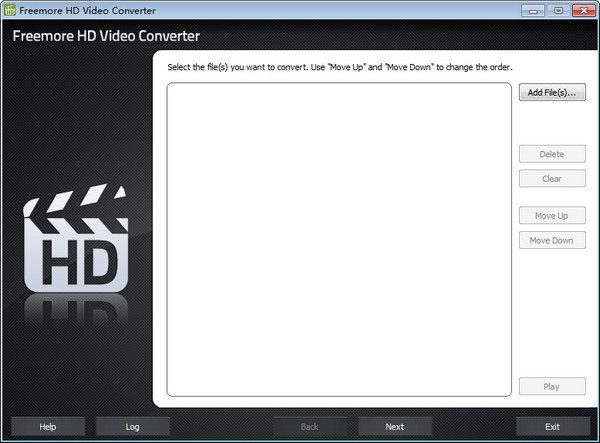
Task: Open the Help section
Action: click(47, 427)
